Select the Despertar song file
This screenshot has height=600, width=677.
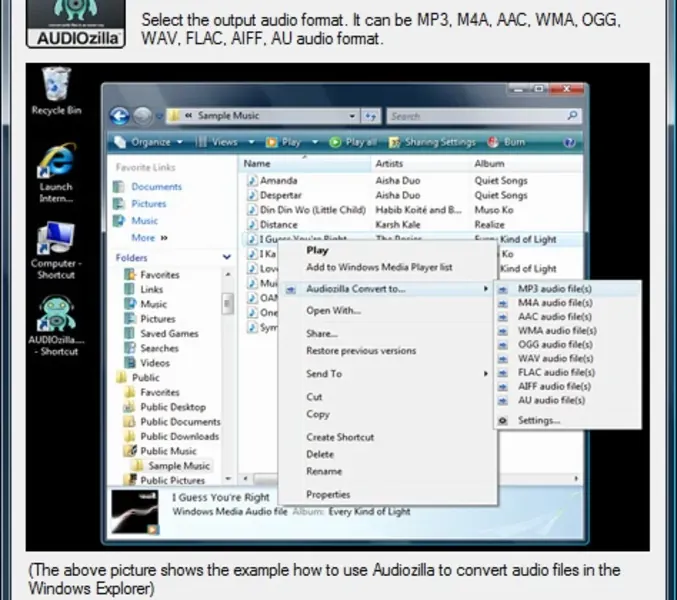pyautogui.click(x=274, y=195)
